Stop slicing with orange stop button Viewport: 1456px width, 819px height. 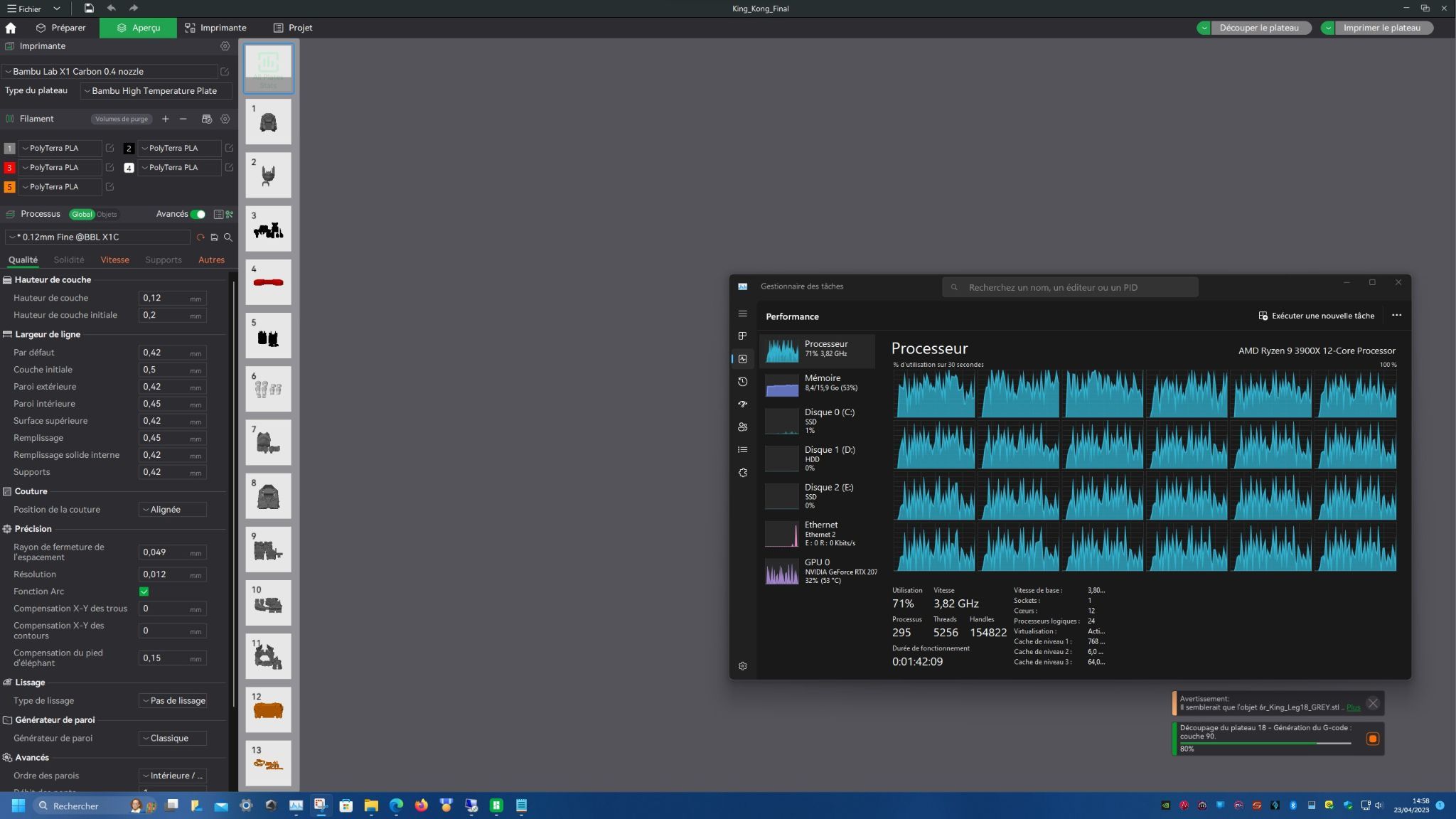[1372, 739]
